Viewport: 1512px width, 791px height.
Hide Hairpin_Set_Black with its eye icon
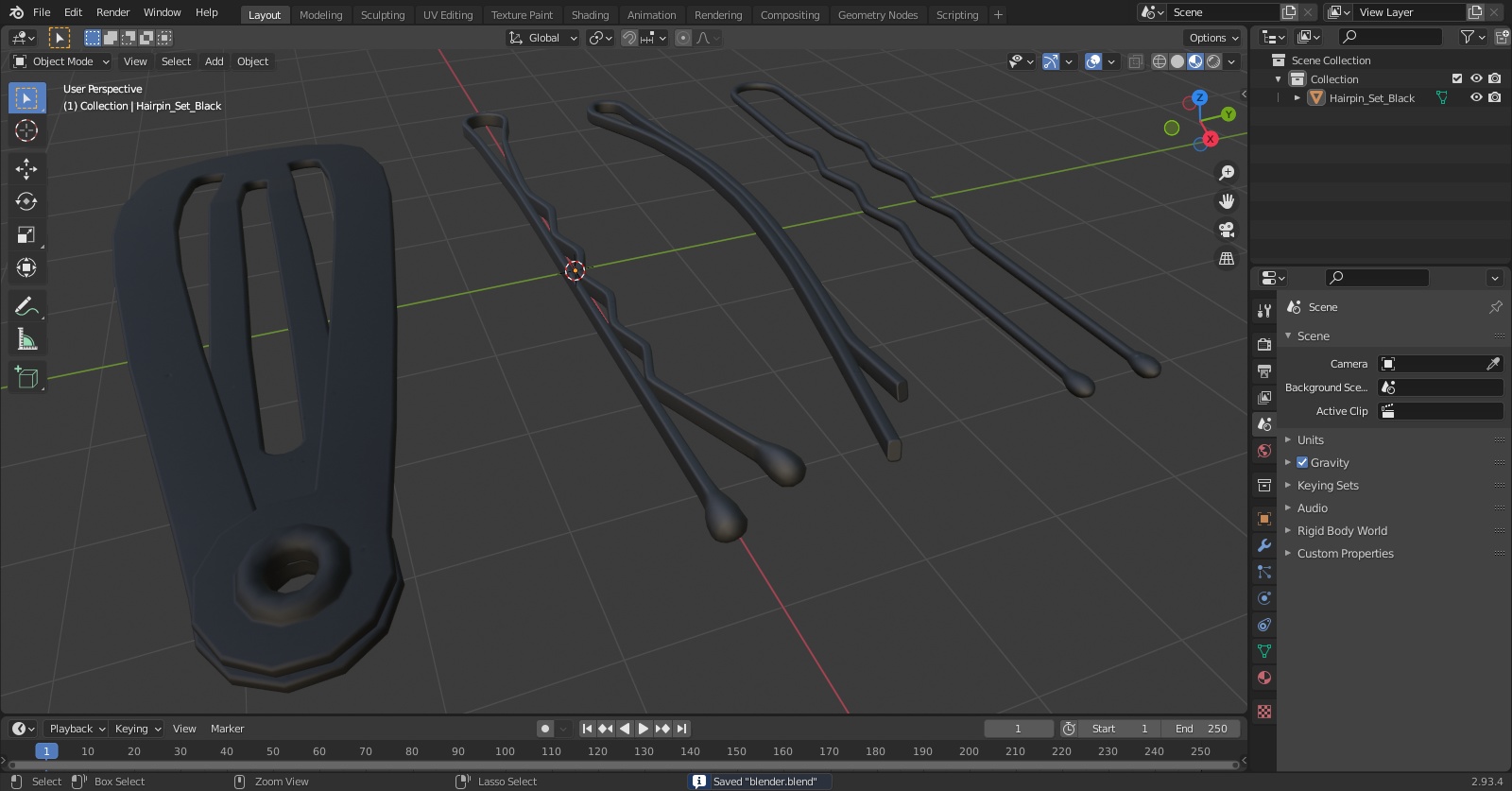point(1476,97)
